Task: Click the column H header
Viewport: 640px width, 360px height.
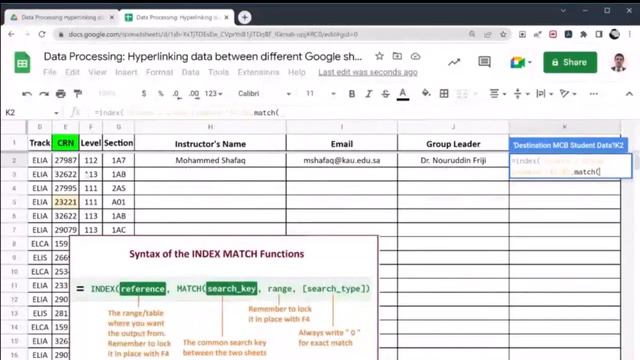Action: pyautogui.click(x=210, y=127)
